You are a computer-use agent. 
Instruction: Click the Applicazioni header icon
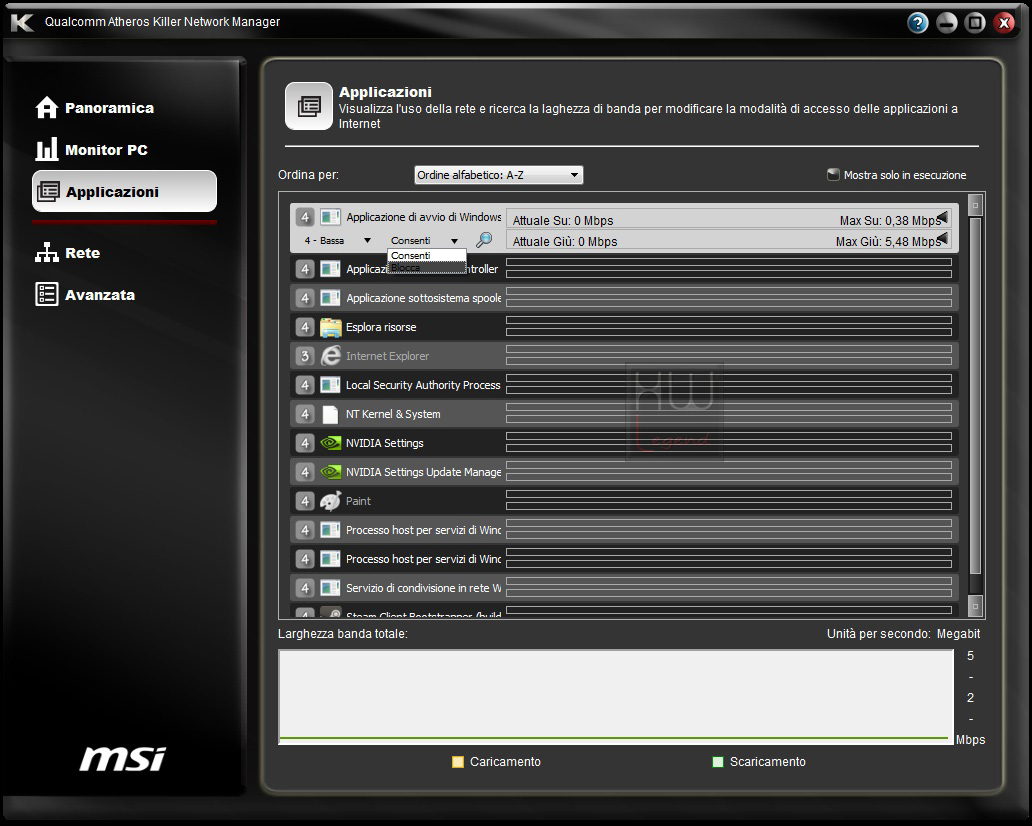coord(309,106)
